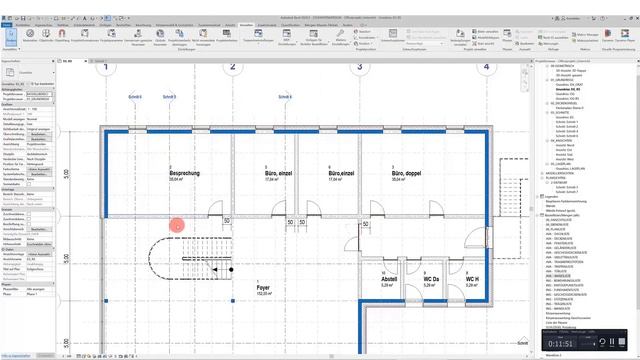
Task: Click Bearbeiten button for Überschreibungen Sichtbarkeit
Action: click(x=39, y=134)
